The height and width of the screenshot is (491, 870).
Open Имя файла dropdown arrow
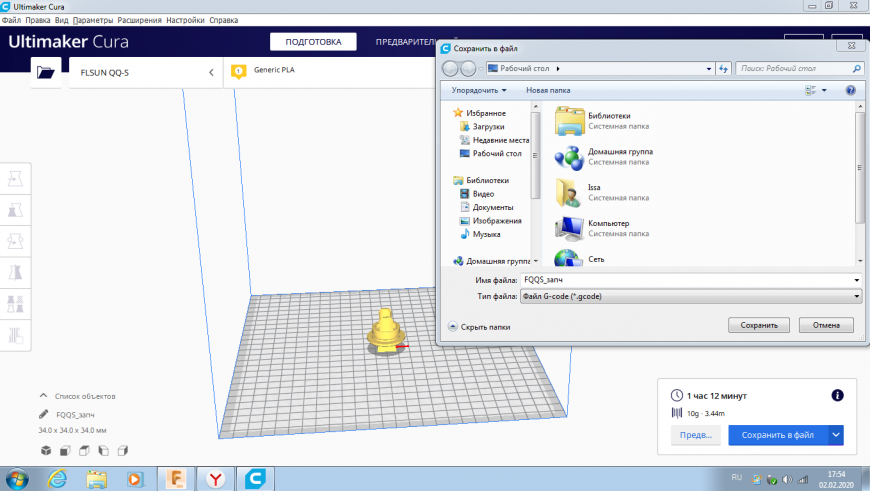856,280
